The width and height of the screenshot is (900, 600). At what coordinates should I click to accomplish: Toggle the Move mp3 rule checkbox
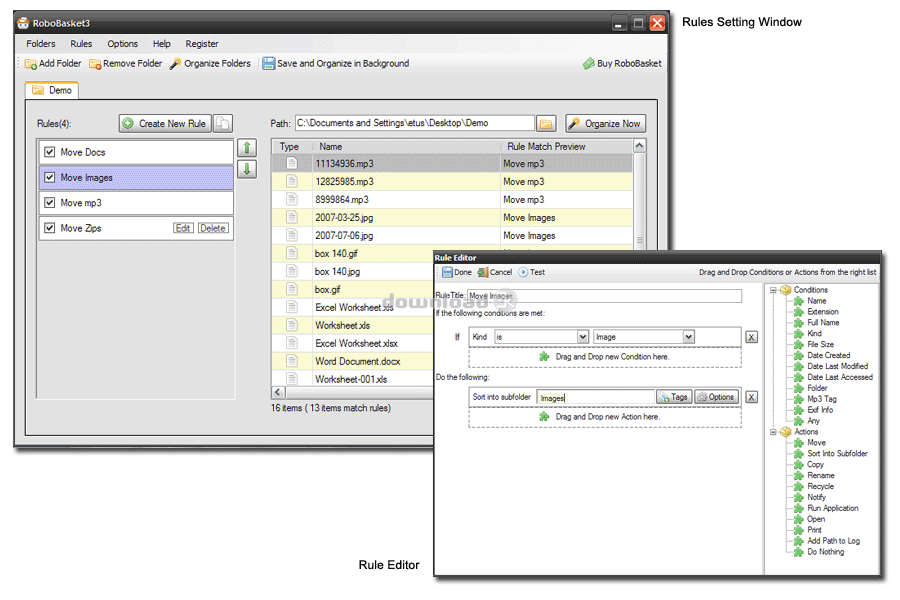[50, 203]
